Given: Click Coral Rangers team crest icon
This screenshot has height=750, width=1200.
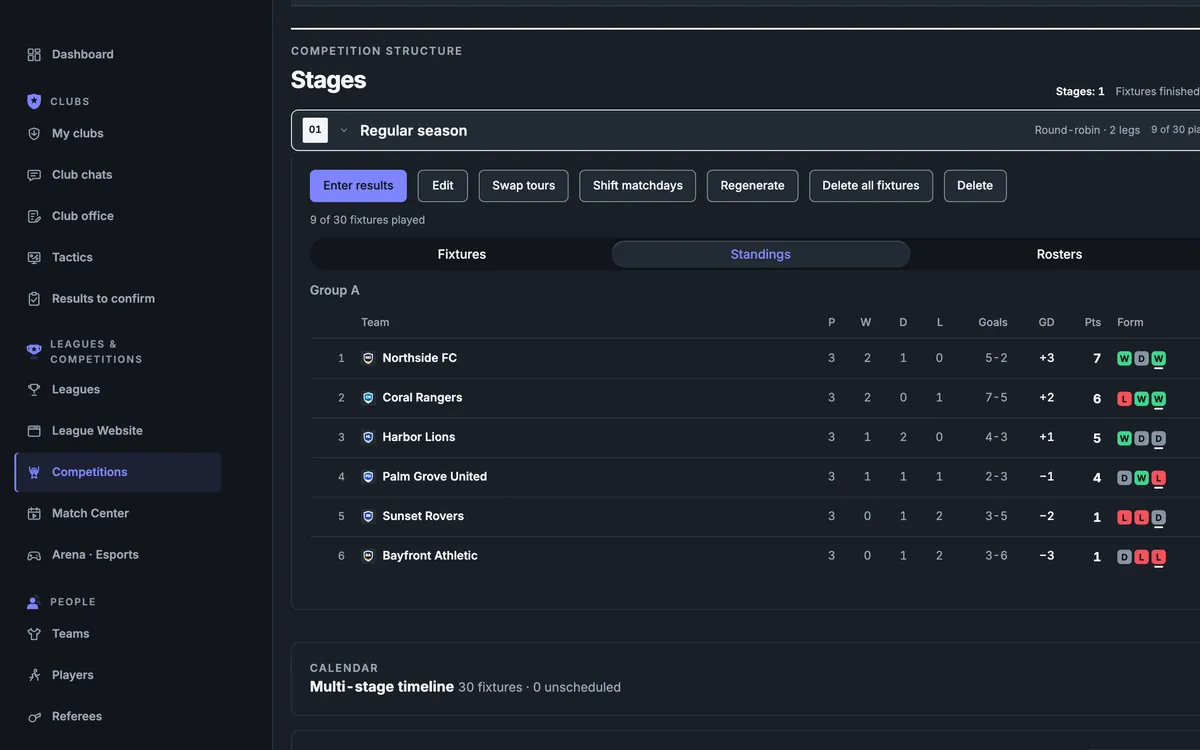Looking at the screenshot, I should [368, 397].
